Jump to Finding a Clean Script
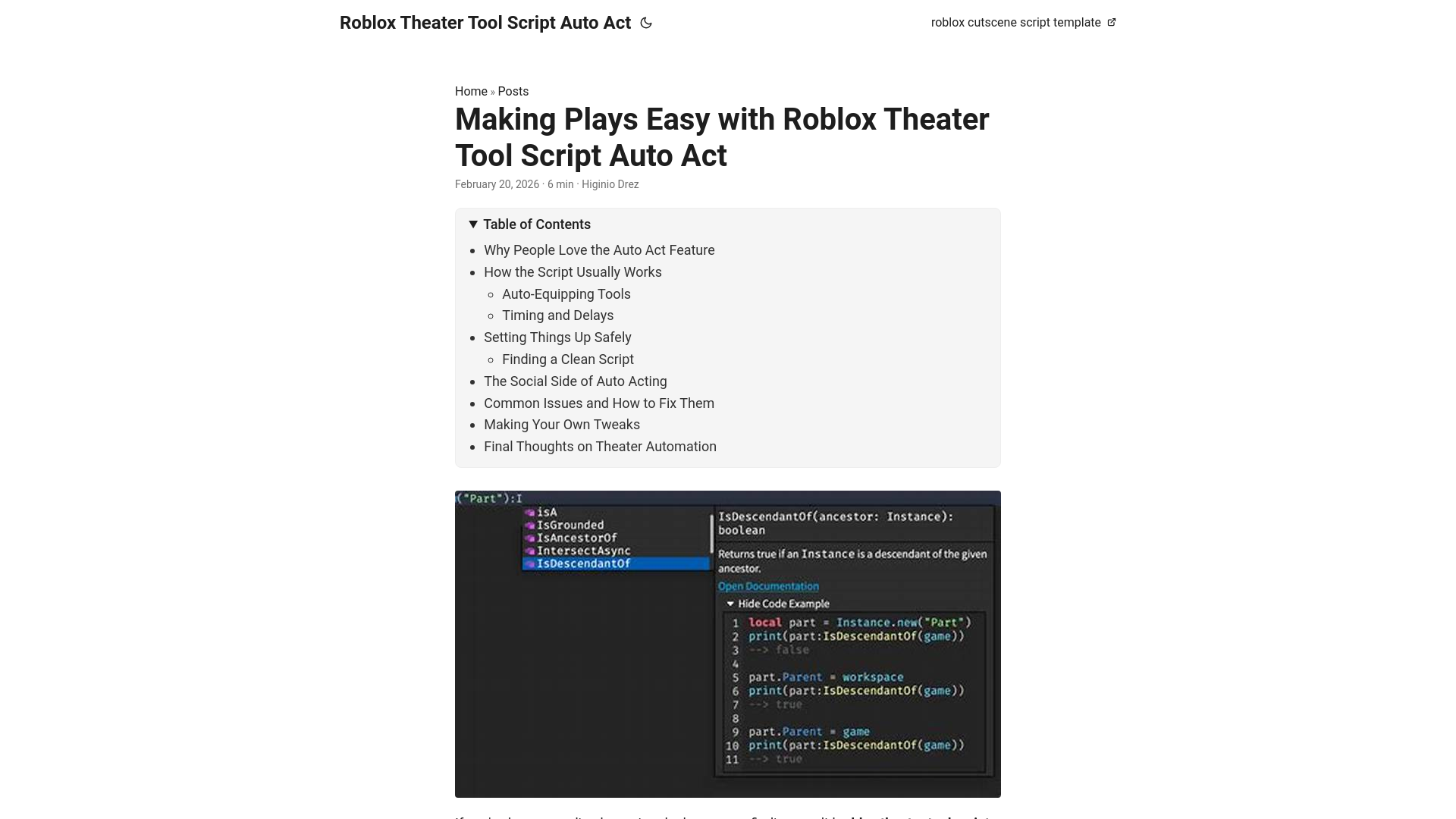Screen dimensions: 1456x819 568,359
